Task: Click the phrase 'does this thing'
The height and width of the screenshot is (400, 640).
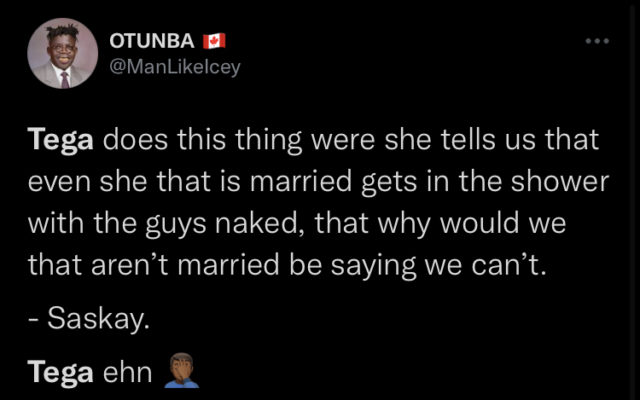Action: click(x=202, y=141)
